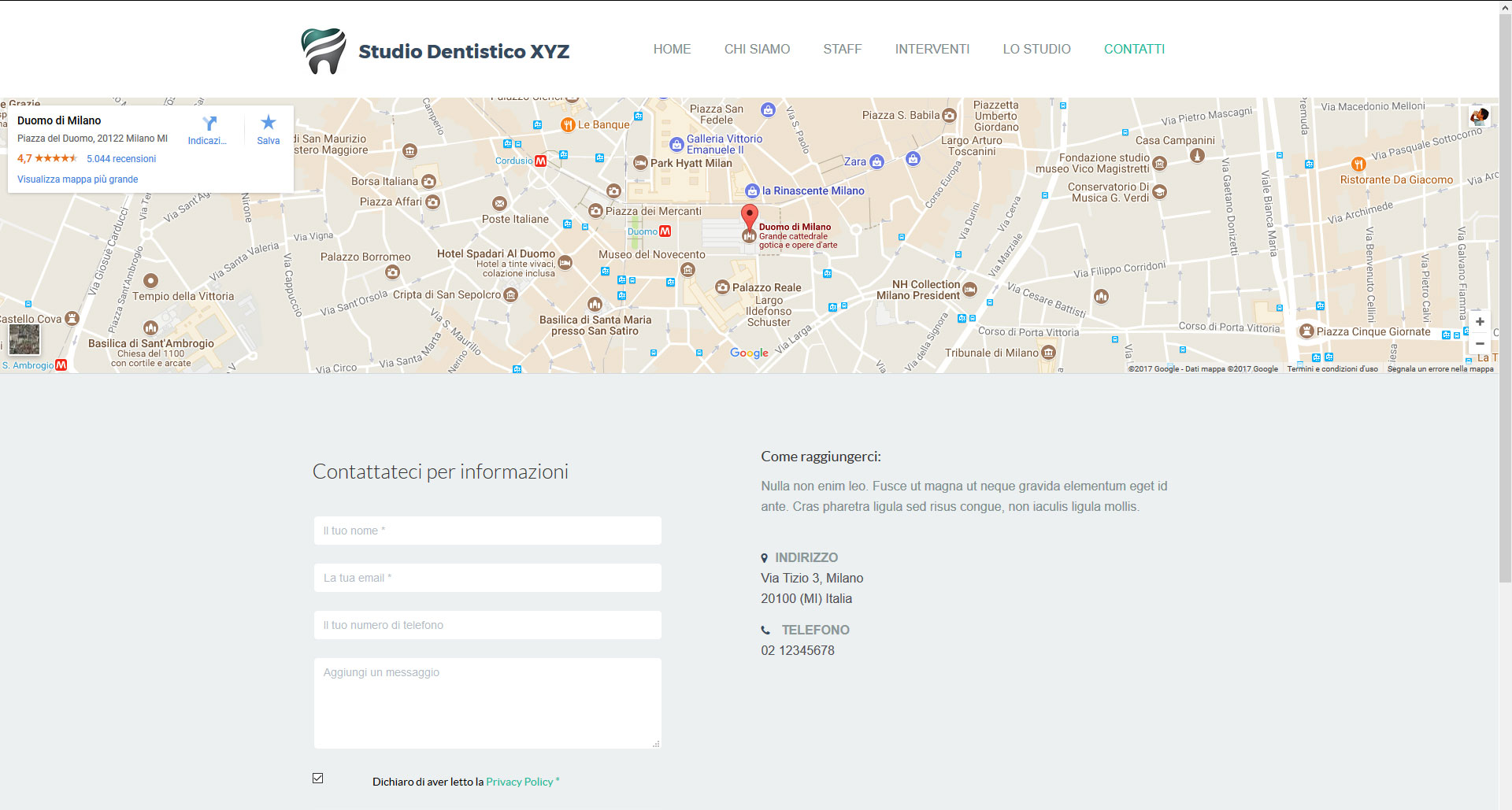Click phone number 02 12345678
The image size is (1512, 810).
tap(798, 650)
